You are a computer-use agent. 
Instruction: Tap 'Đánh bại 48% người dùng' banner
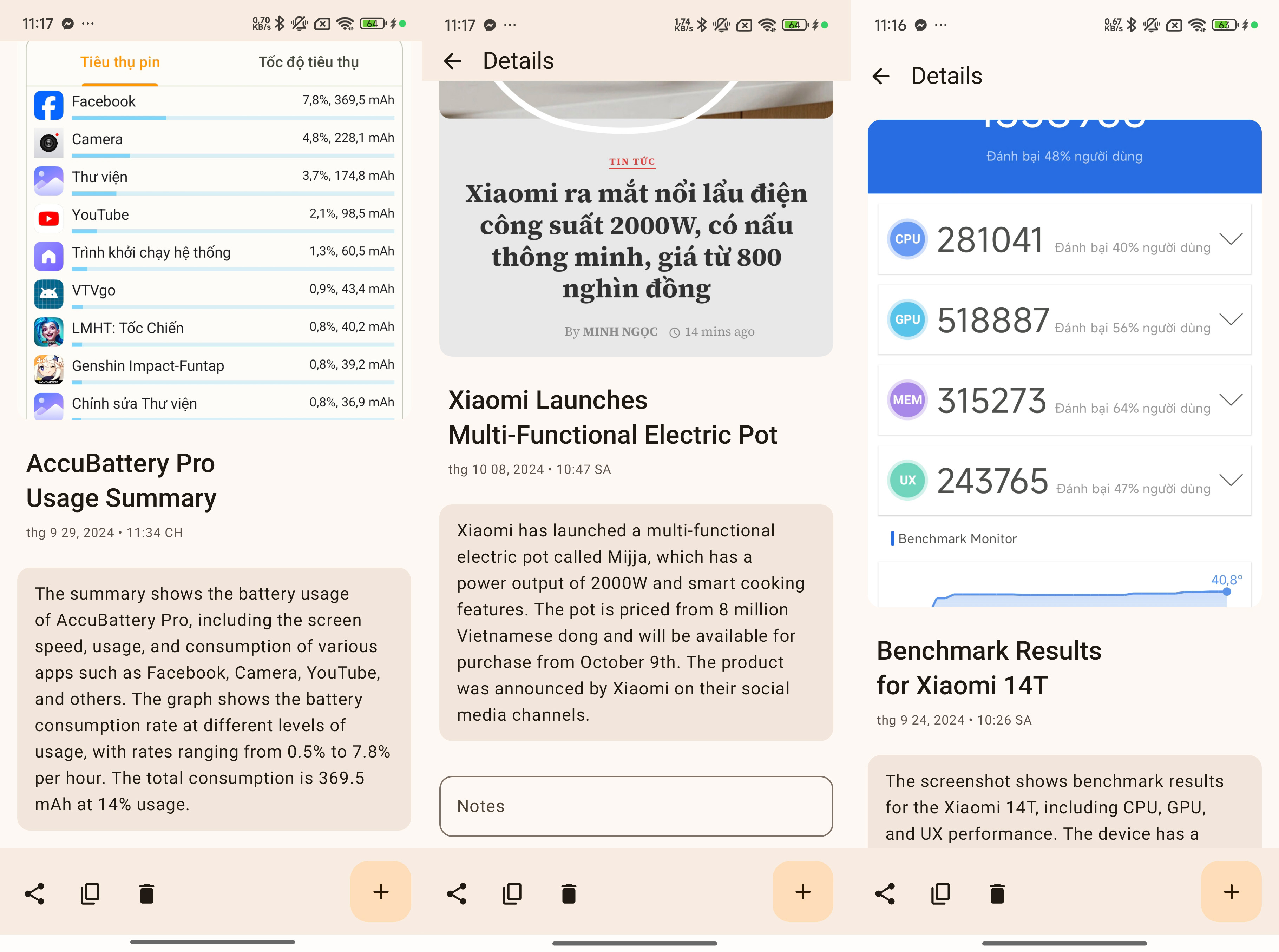[1064, 156]
